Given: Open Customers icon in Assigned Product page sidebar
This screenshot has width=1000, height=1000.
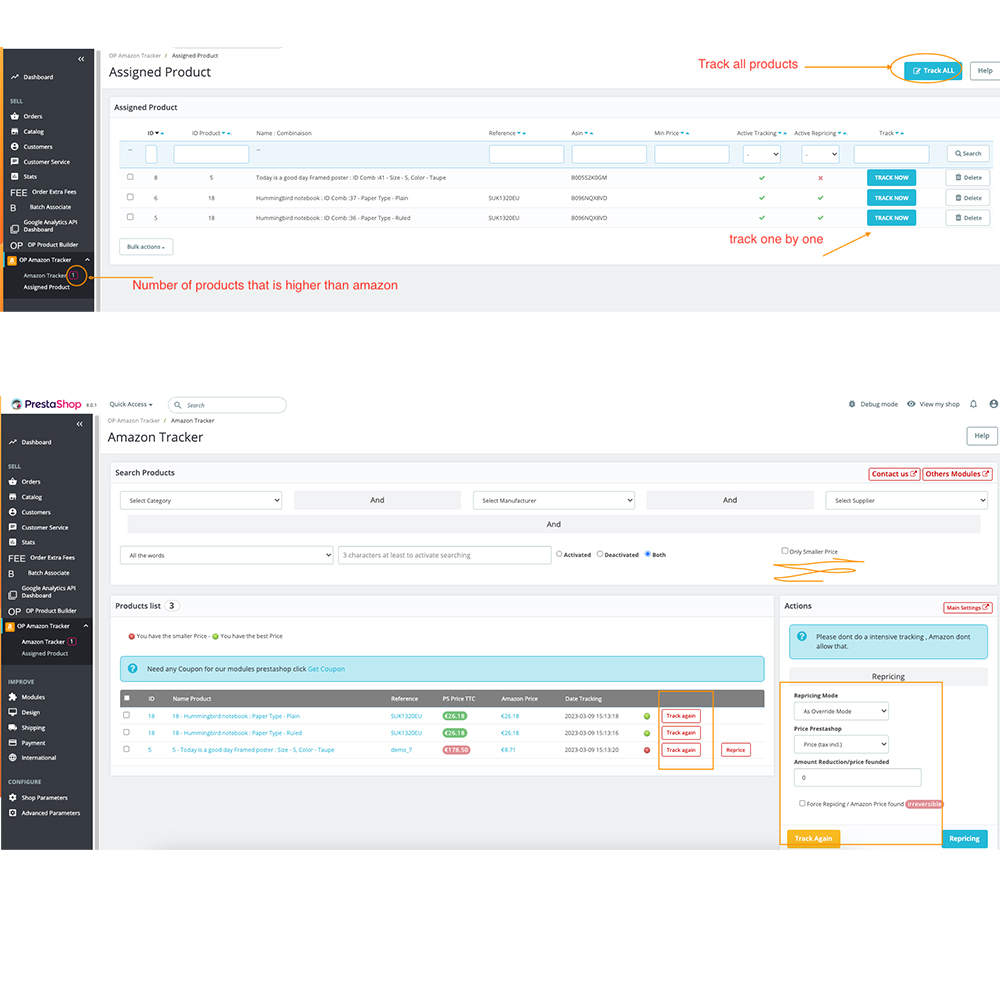Looking at the screenshot, I should coord(15,147).
